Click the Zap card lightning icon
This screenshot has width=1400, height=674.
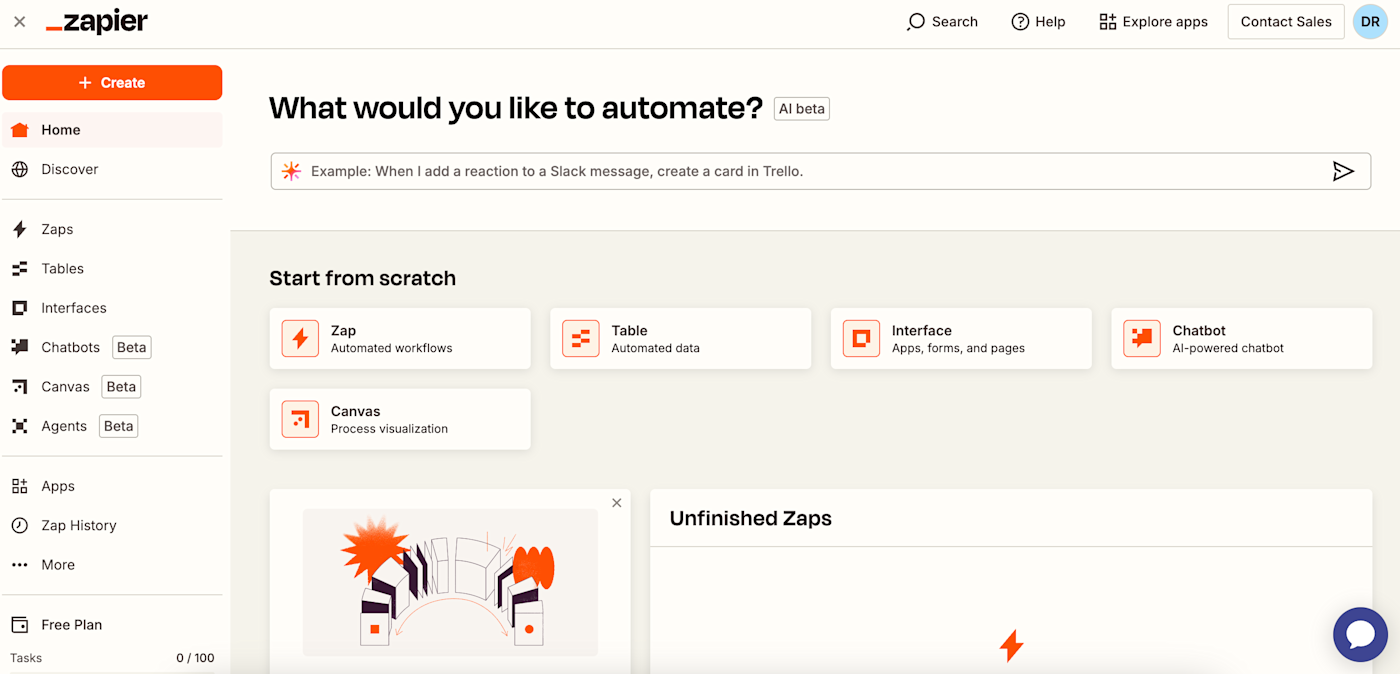click(x=300, y=339)
